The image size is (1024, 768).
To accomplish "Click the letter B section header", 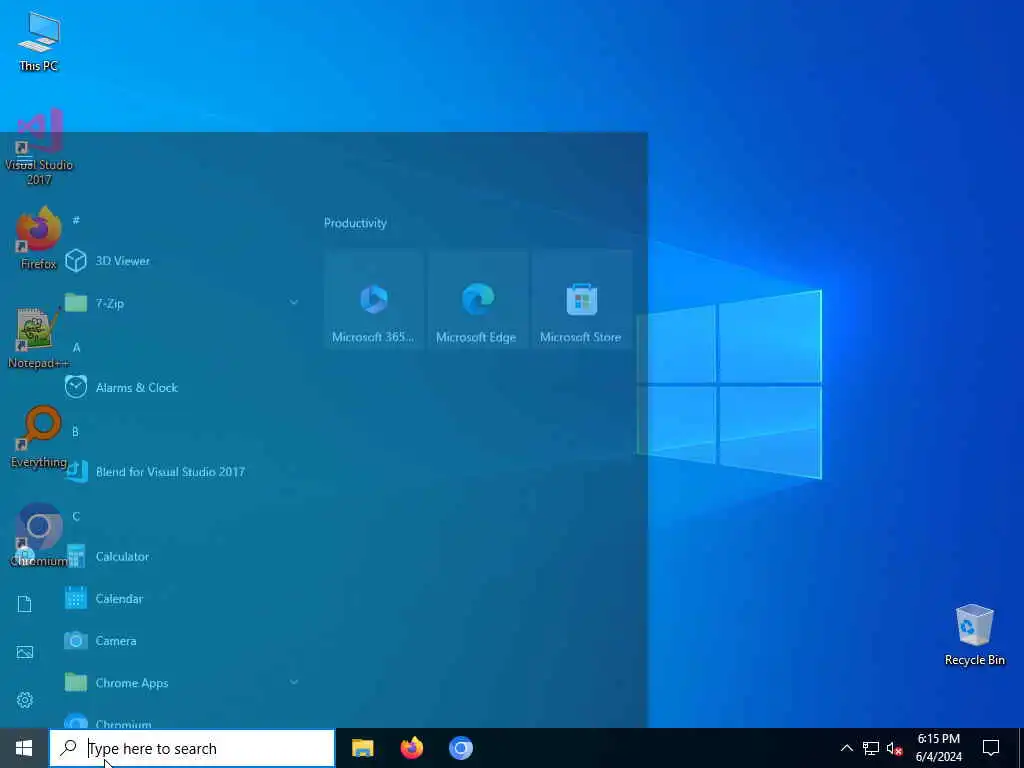I will pyautogui.click(x=76, y=432).
